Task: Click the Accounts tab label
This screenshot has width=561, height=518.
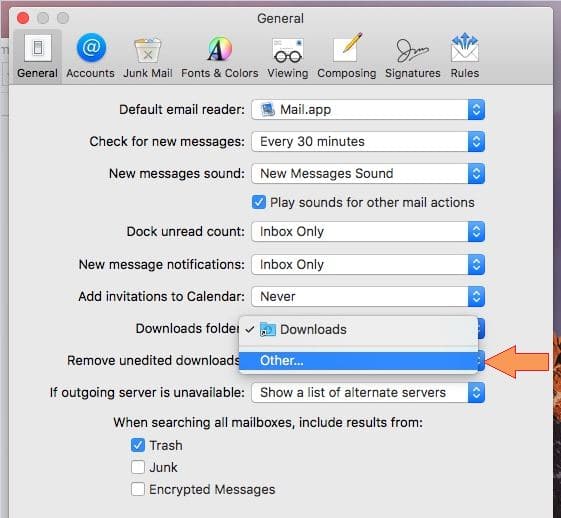Action: [x=90, y=73]
